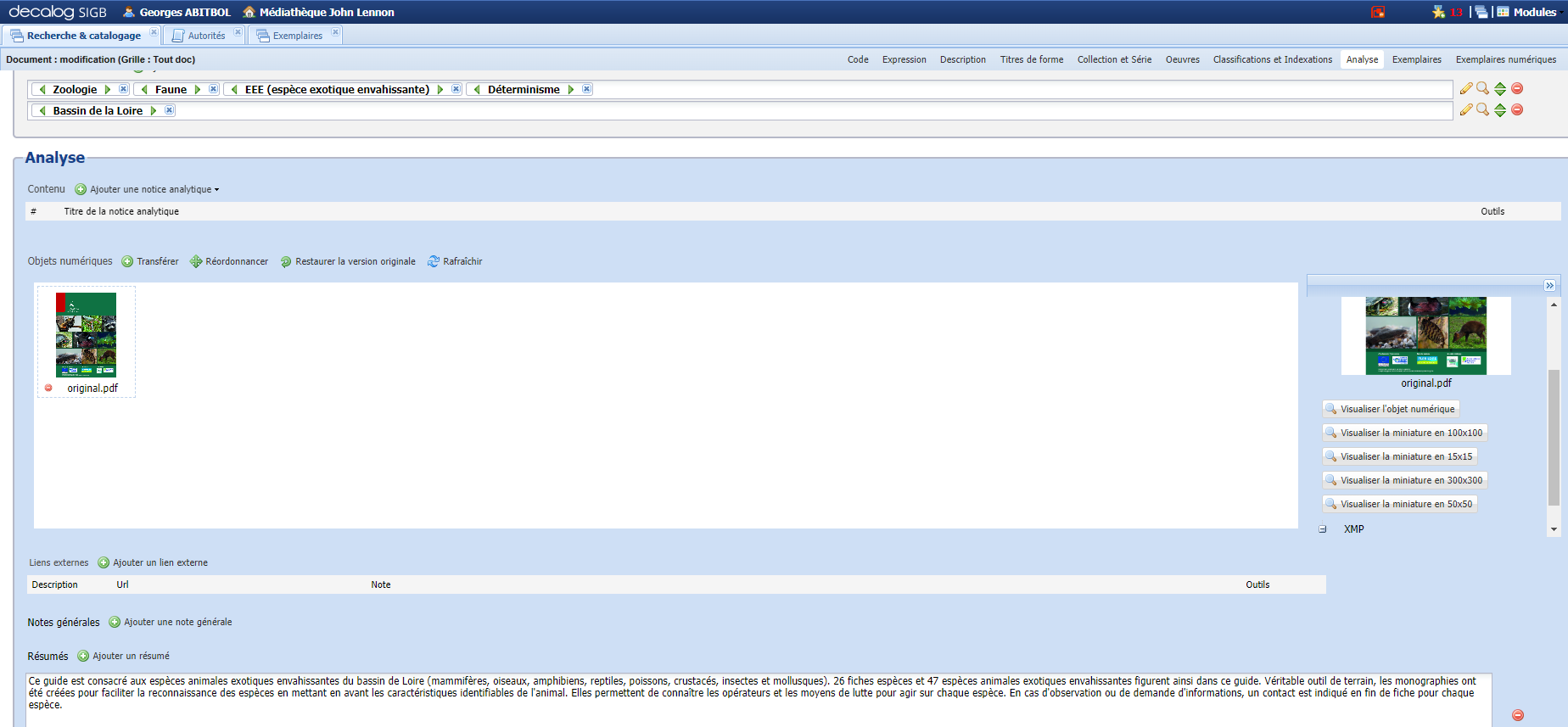Click the pencil edit icon on the Bassin de la Loire row
Viewport: 1568px width, 727px height.
point(1465,109)
